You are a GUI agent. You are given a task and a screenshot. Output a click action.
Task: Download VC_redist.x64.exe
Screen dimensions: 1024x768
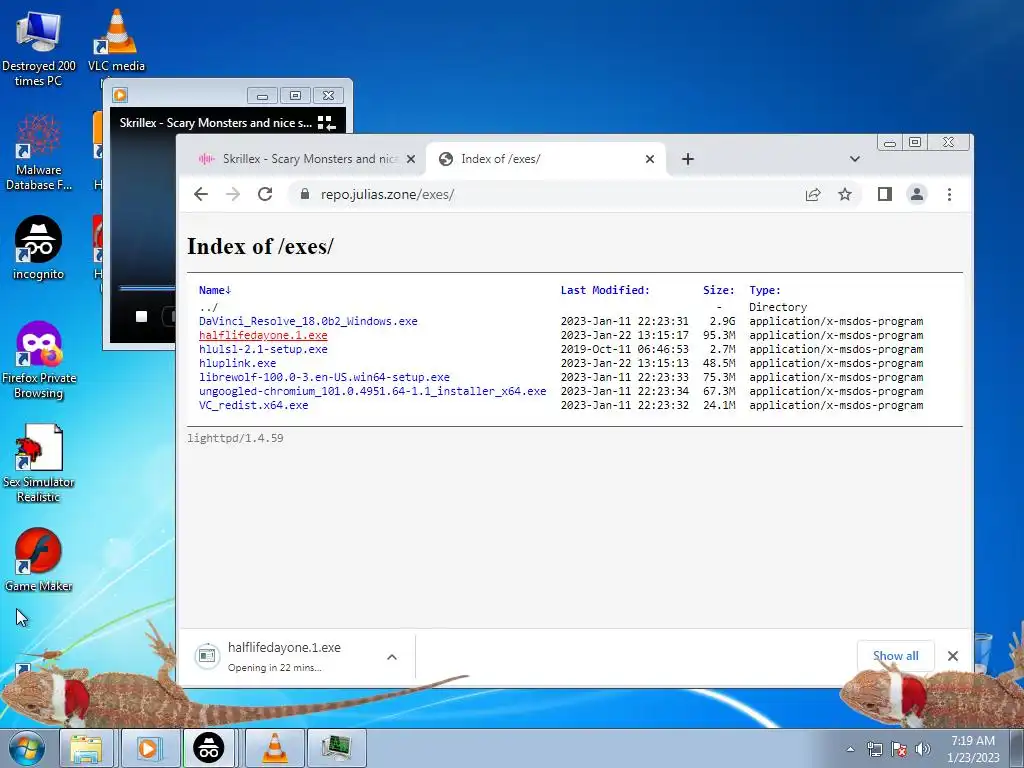click(x=253, y=406)
